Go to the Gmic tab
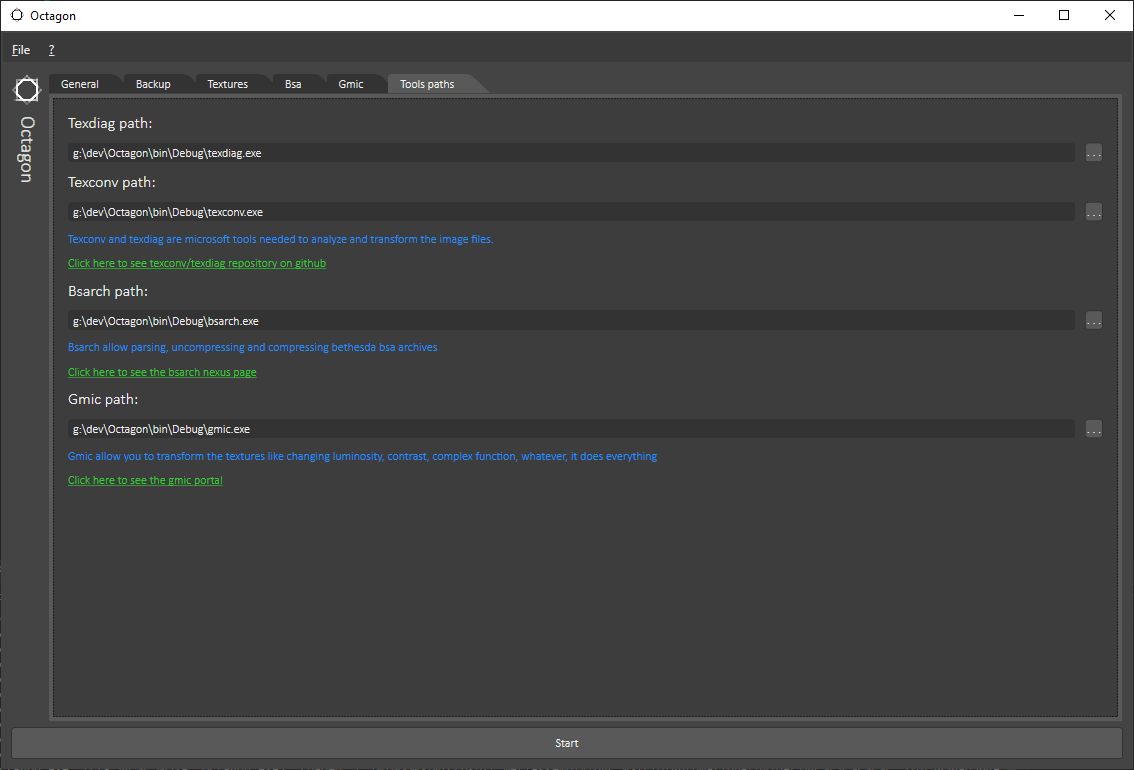The image size is (1134, 770). point(351,84)
